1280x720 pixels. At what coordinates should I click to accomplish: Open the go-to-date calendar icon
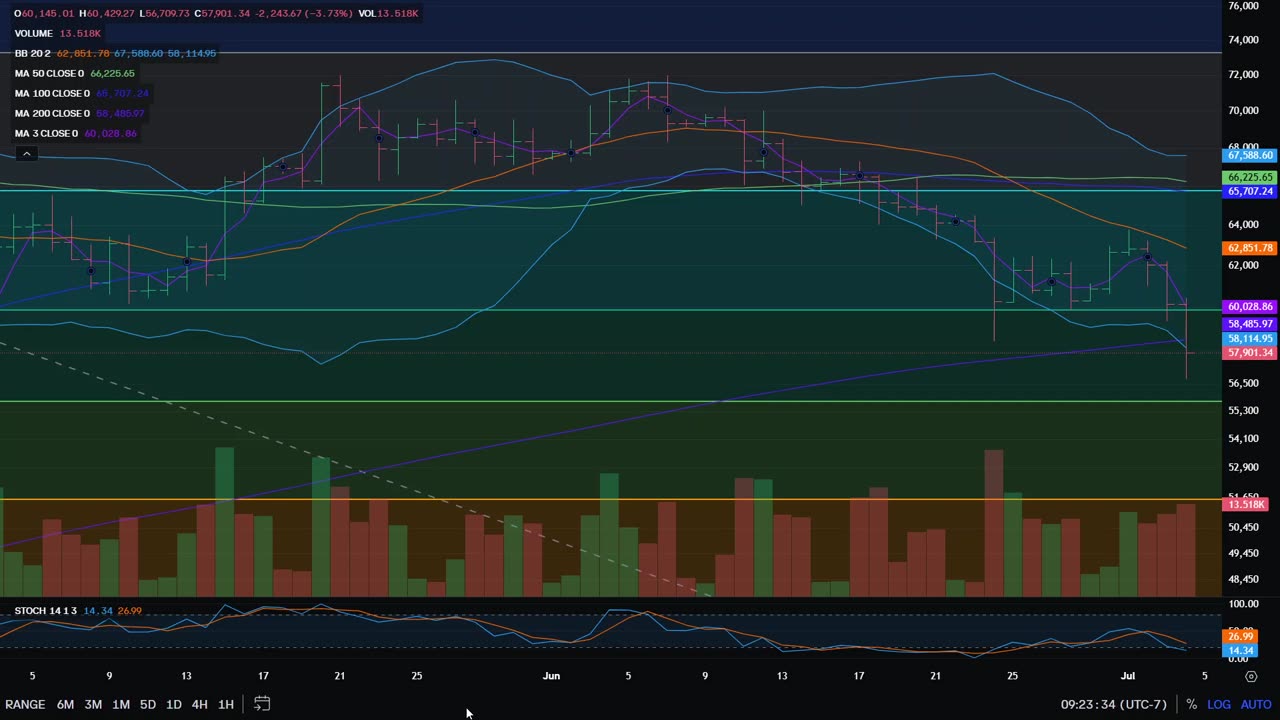262,704
